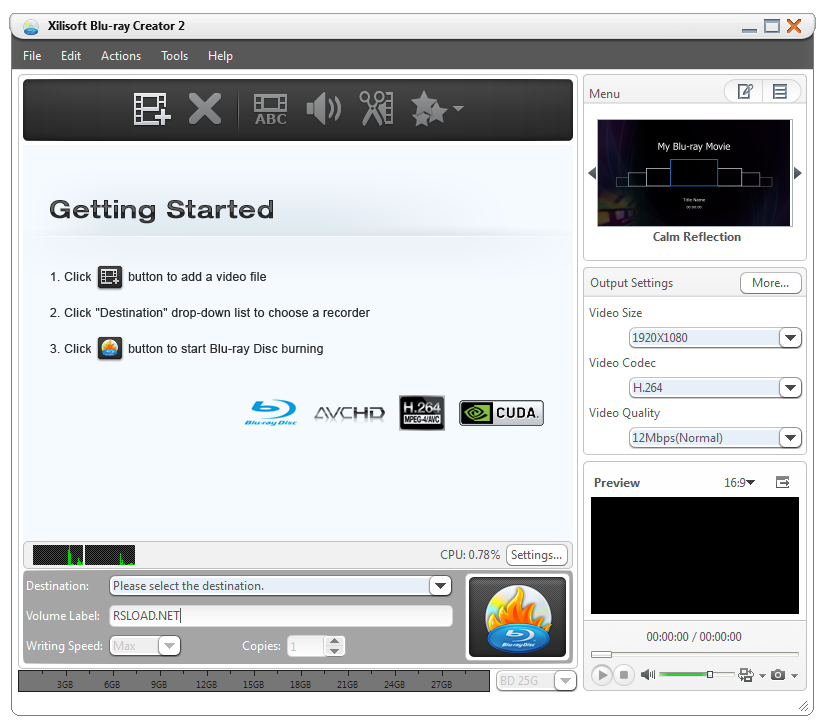
Task: Click the "00:00:00 / 00:00:00" time text
Action: 694,637
